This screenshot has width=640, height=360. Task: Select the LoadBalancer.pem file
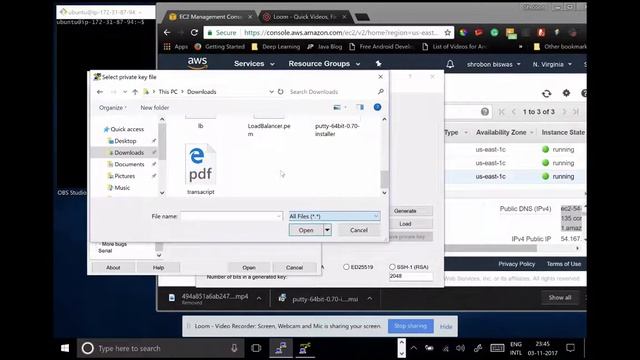click(x=269, y=129)
